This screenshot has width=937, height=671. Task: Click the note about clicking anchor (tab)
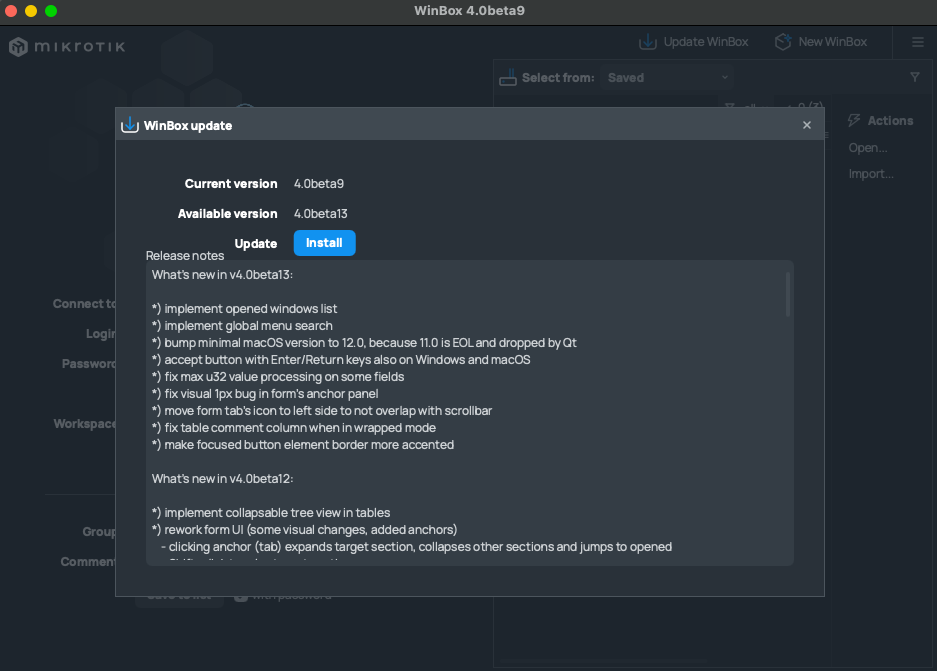[417, 547]
